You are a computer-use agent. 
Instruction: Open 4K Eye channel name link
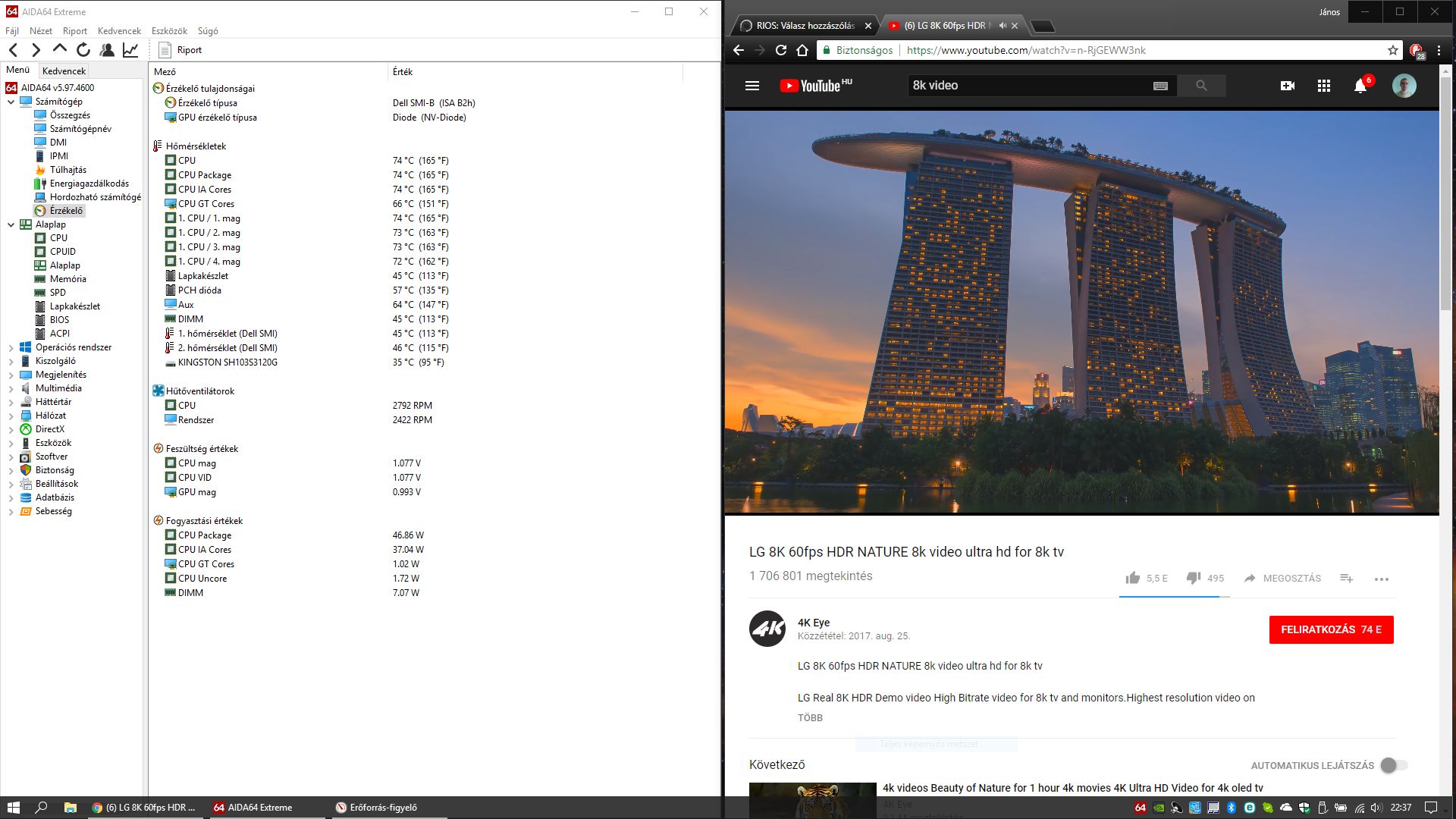pos(814,623)
